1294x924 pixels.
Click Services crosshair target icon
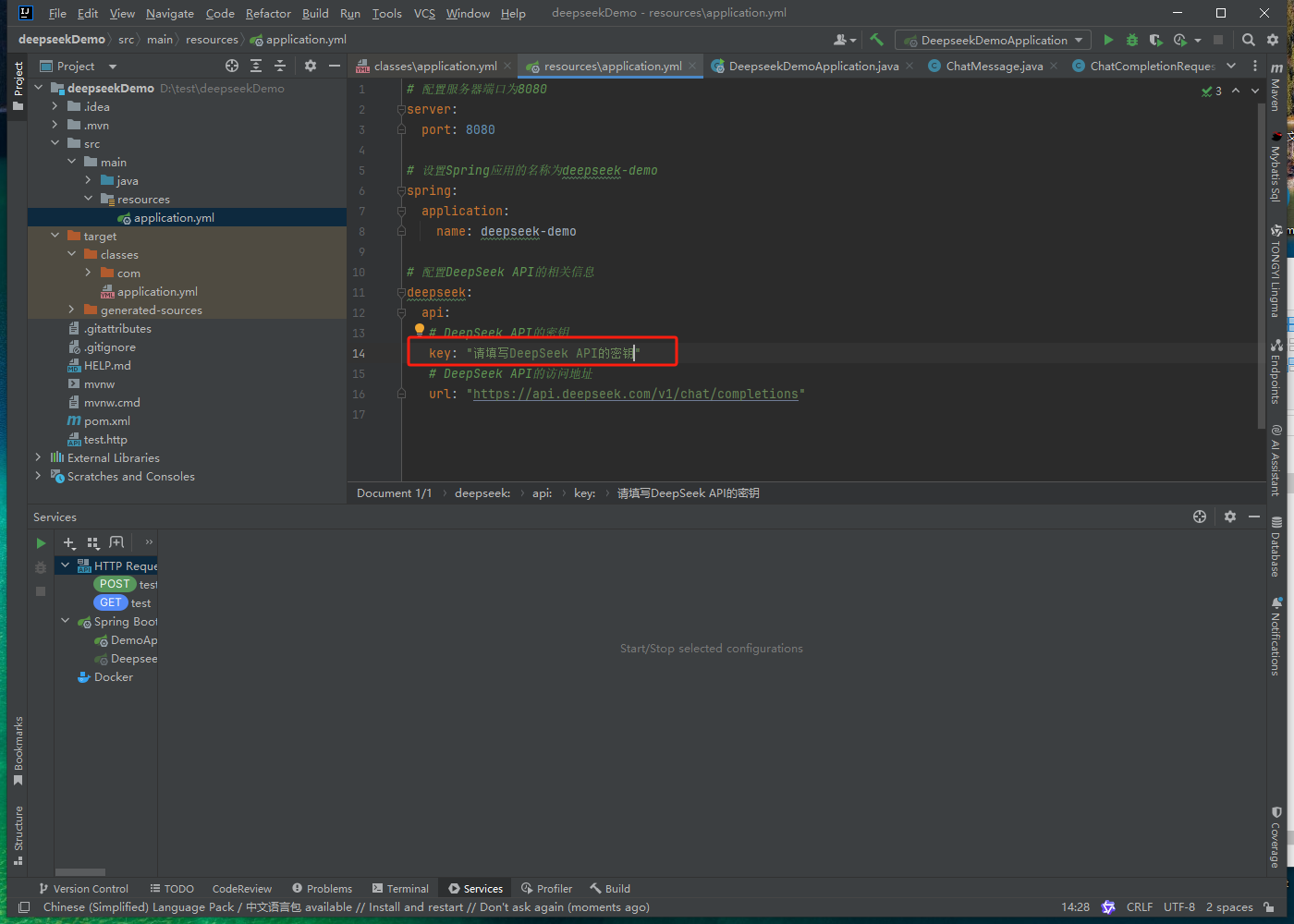click(1200, 517)
